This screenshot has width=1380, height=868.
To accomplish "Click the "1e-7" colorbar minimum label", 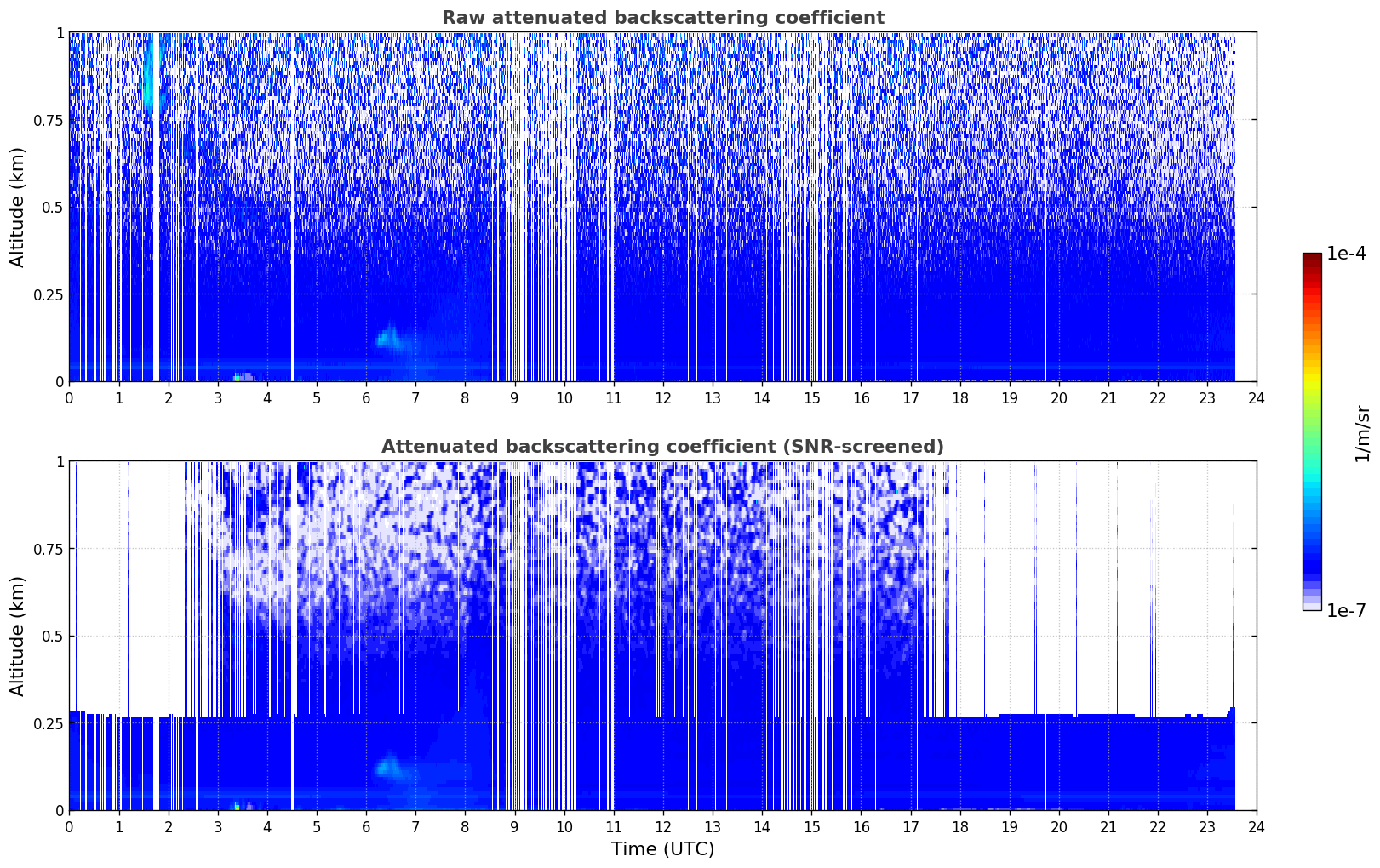I will tap(1346, 611).
